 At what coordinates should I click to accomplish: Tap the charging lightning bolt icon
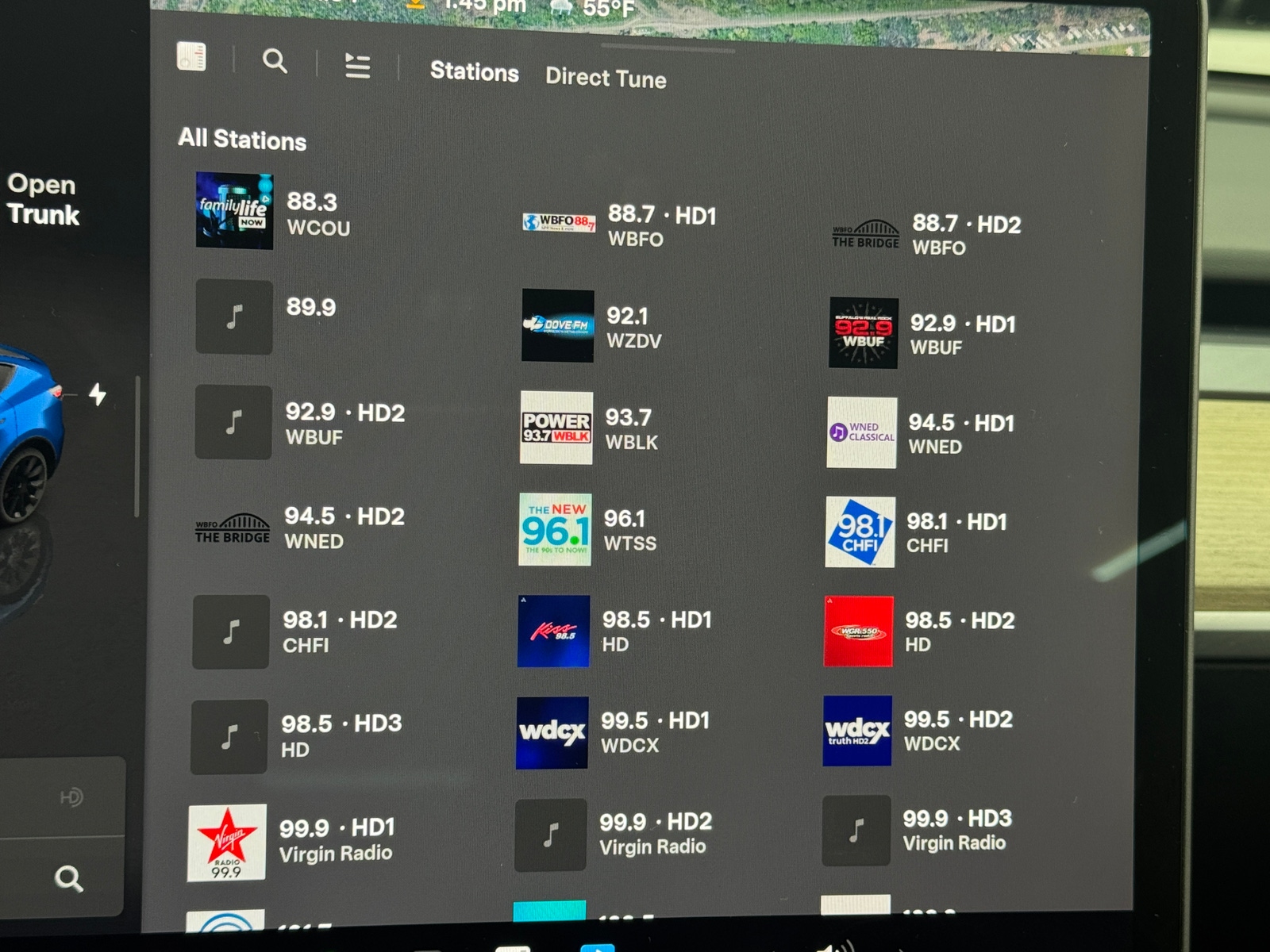click(98, 393)
